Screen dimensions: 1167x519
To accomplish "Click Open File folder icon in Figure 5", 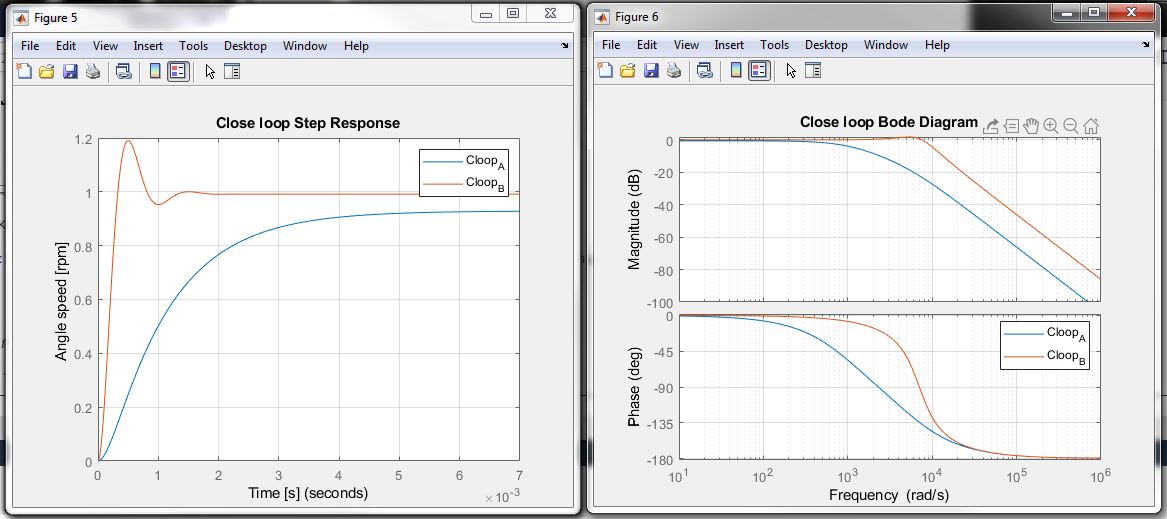I will 47,71.
